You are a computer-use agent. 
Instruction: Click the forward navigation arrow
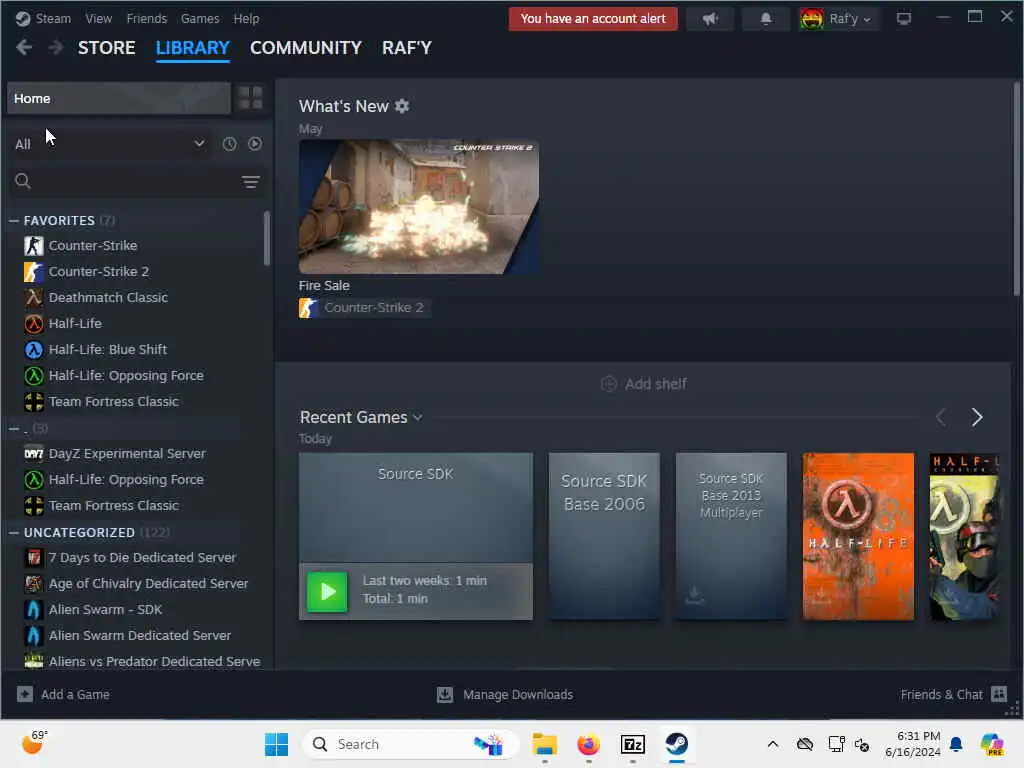pos(56,47)
